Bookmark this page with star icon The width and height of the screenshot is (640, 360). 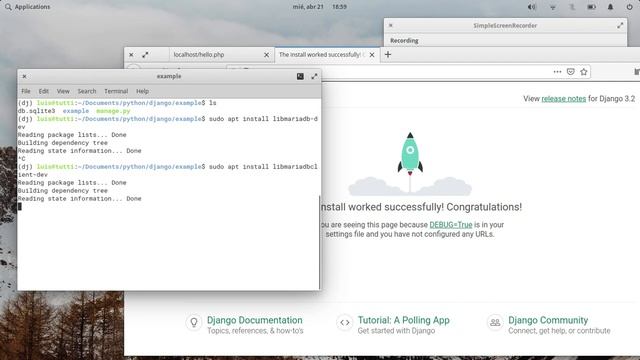tap(584, 72)
